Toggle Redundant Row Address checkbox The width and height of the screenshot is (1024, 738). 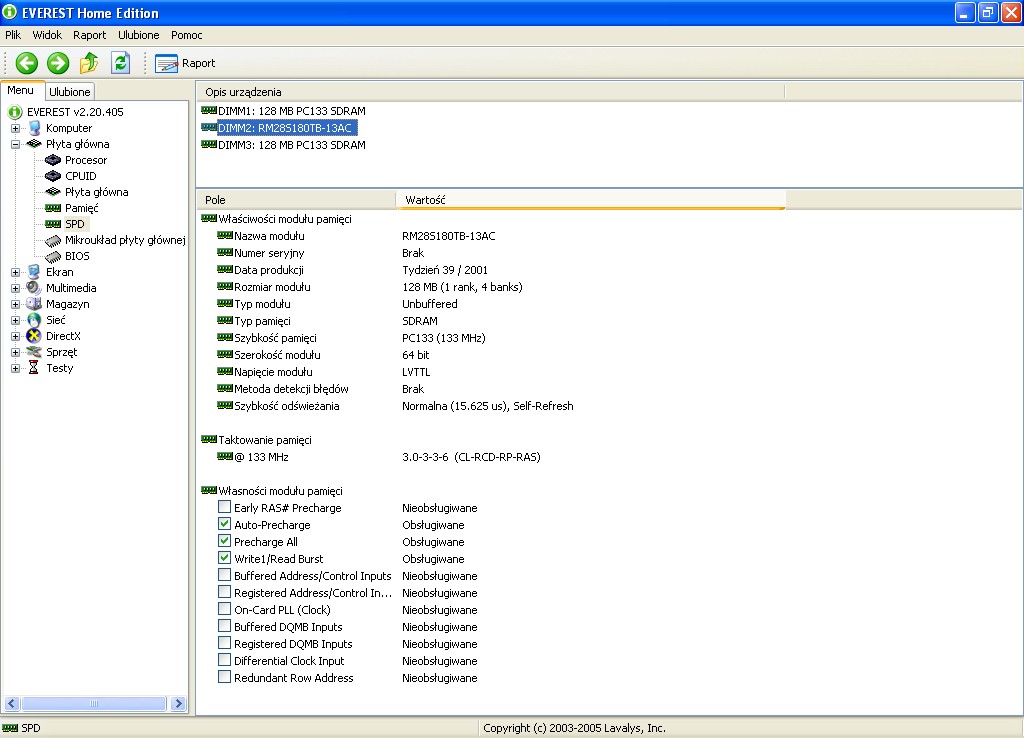coord(224,677)
